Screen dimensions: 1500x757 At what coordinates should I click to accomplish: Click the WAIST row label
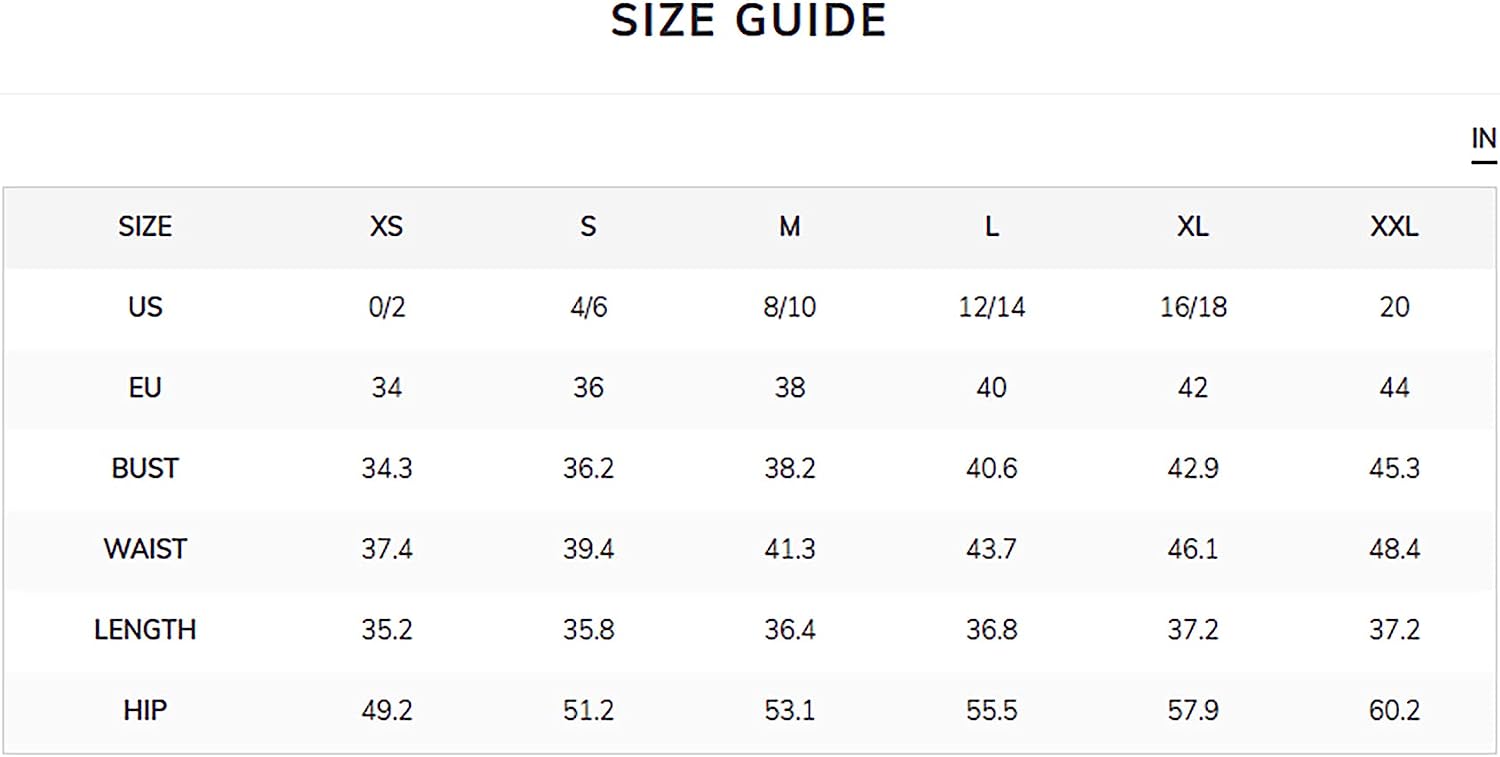pyautogui.click(x=145, y=549)
